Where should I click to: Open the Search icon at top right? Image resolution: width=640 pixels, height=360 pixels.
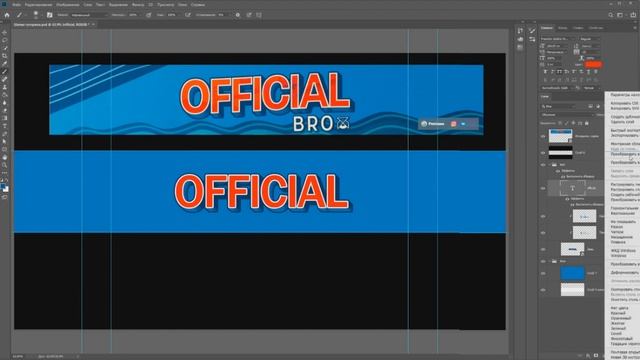pyautogui.click(x=611, y=15)
